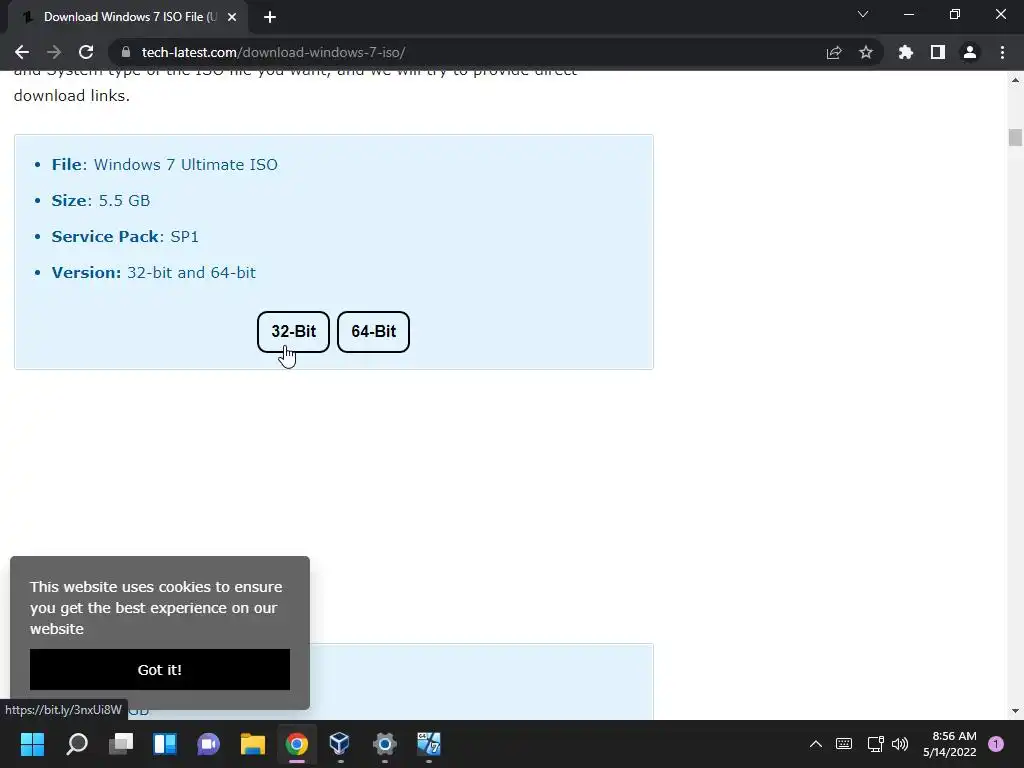Open the notification center badge
The image size is (1024, 768).
click(x=996, y=744)
